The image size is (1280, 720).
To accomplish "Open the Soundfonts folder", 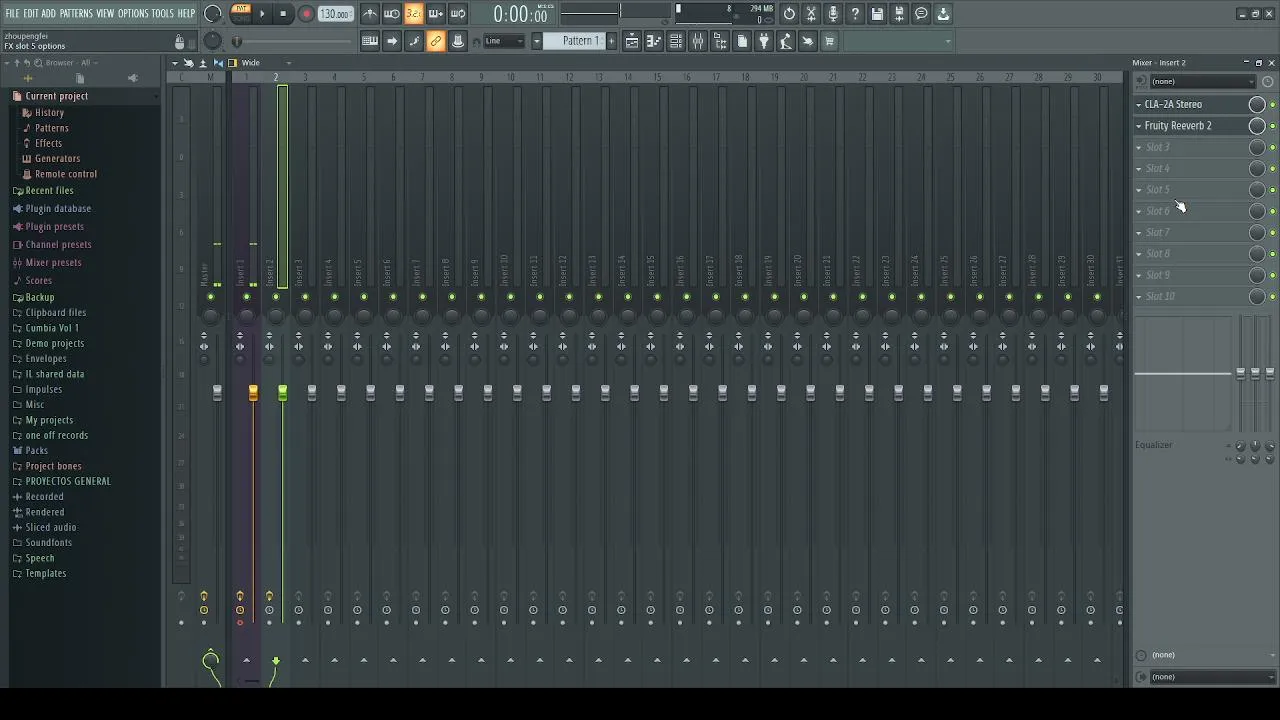I will click(48, 543).
